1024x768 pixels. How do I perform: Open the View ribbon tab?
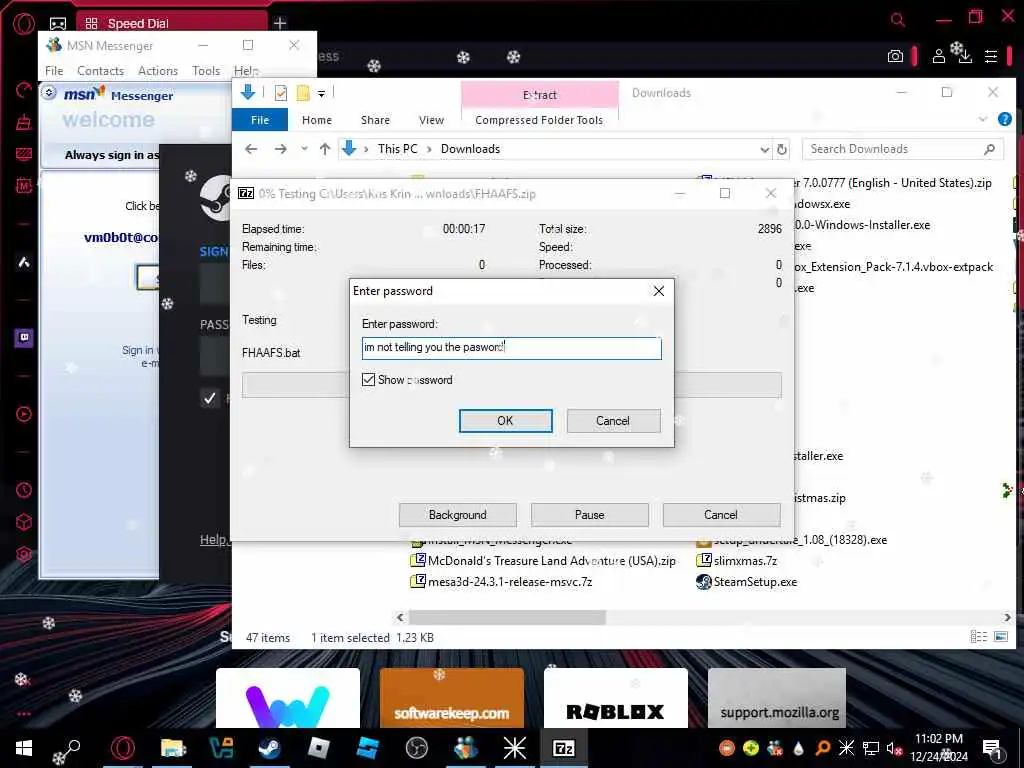click(x=431, y=120)
